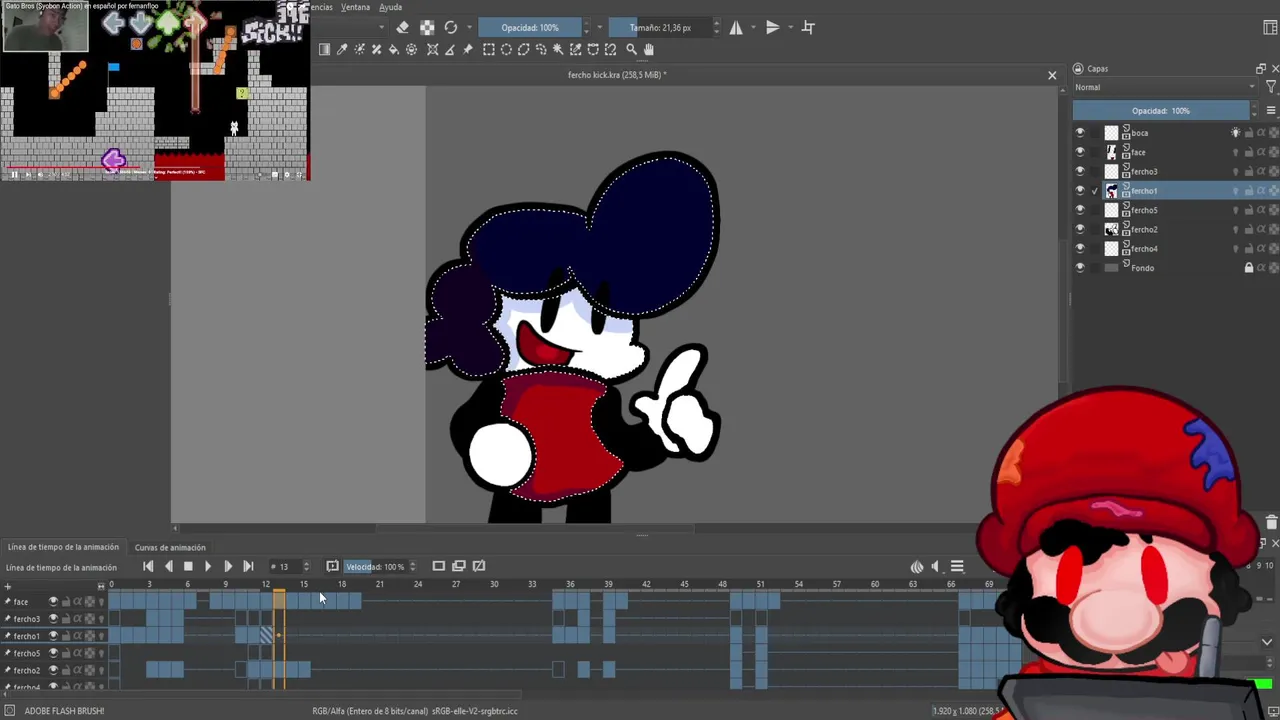
Task: Float the Capas docker panel
Action: (1260, 69)
